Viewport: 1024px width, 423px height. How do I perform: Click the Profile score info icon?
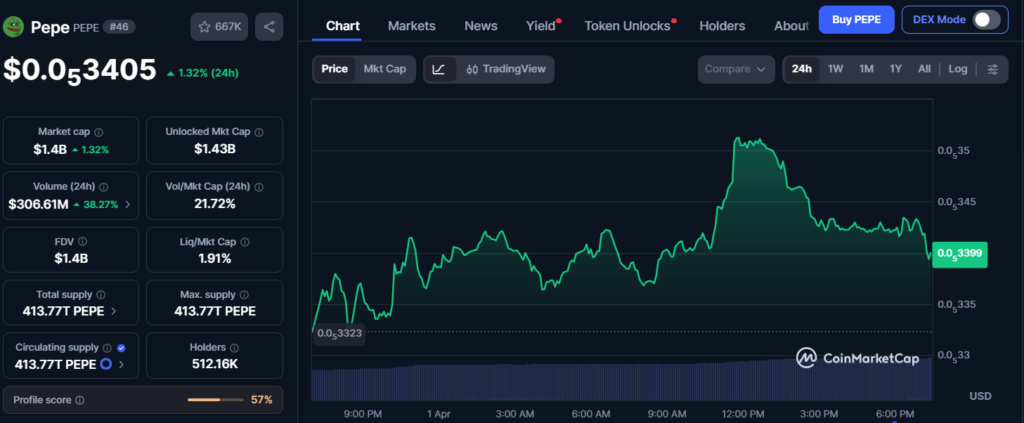tap(80, 400)
